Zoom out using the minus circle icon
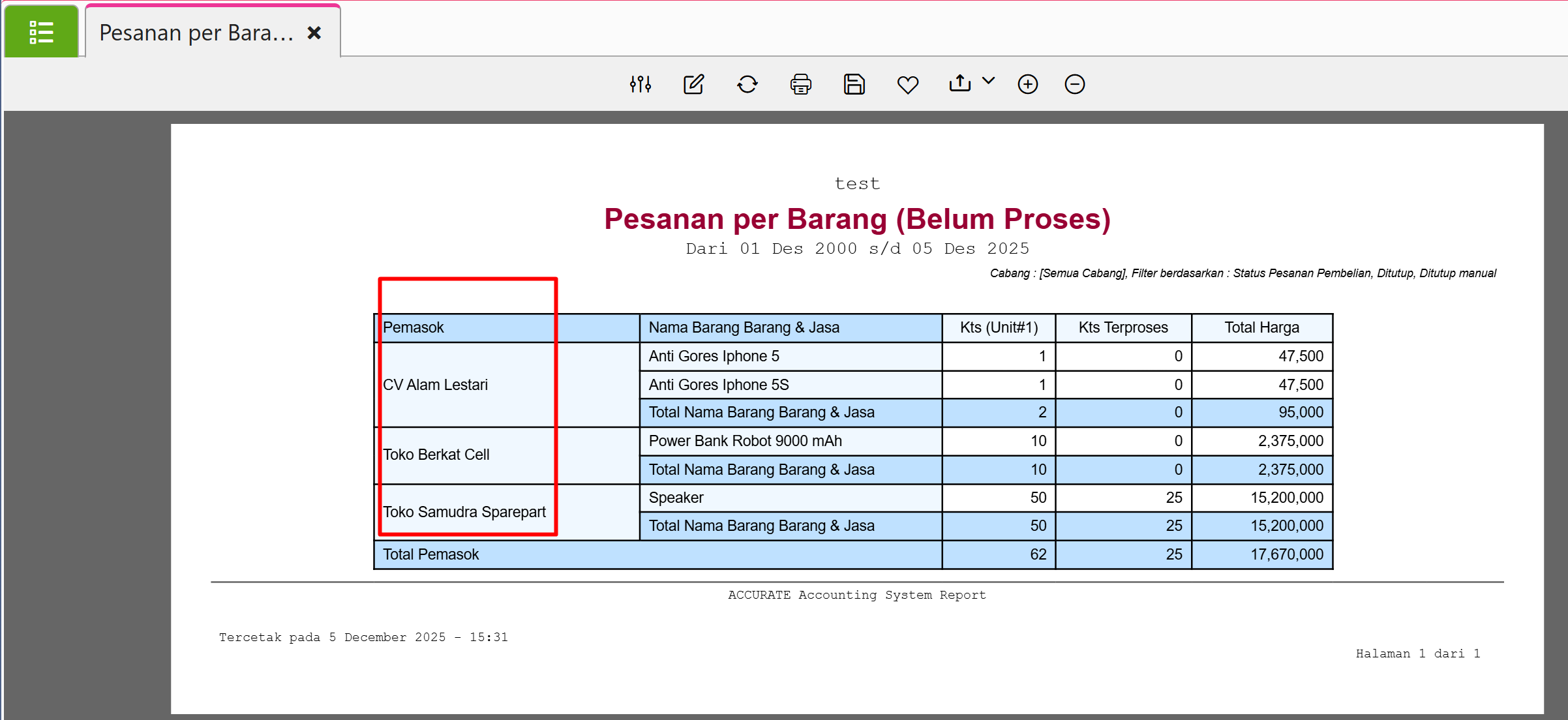 (1074, 84)
